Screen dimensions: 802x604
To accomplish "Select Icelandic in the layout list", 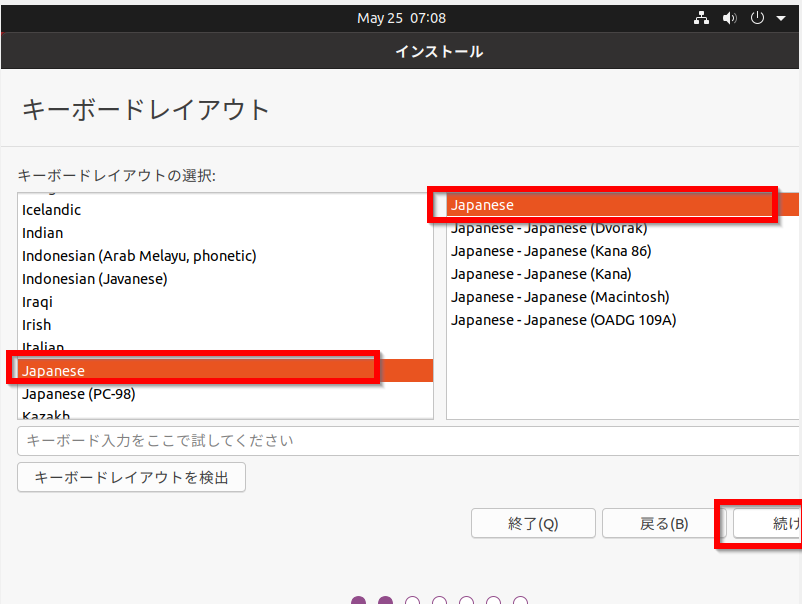I will point(52,210).
